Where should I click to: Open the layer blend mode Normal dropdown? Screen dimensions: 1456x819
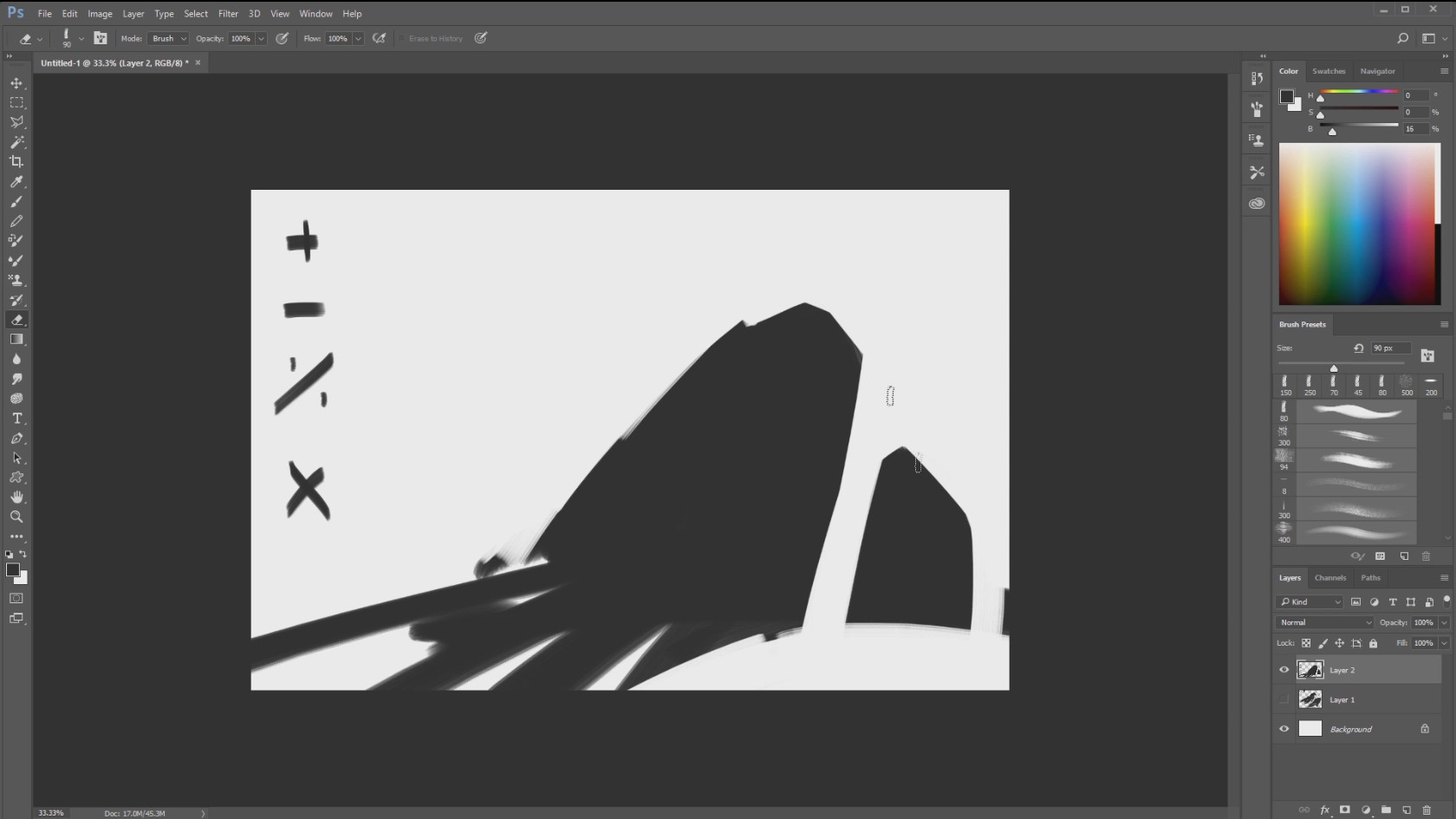1324,622
